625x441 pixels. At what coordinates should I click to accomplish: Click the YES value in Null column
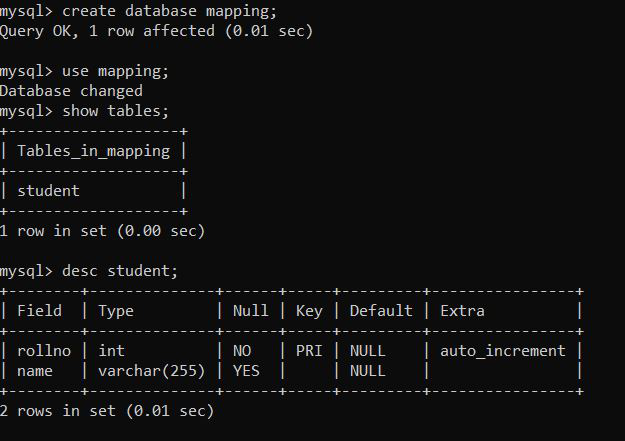coord(246,370)
